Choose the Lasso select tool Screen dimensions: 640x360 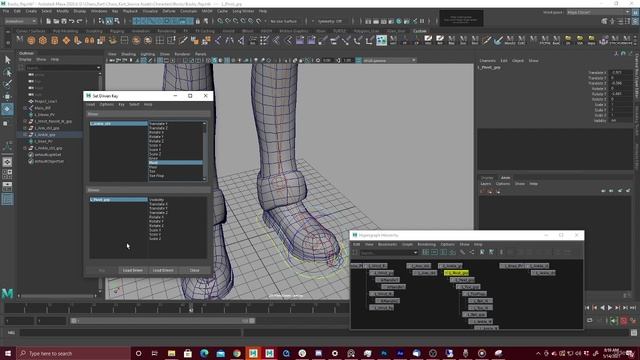(7, 73)
